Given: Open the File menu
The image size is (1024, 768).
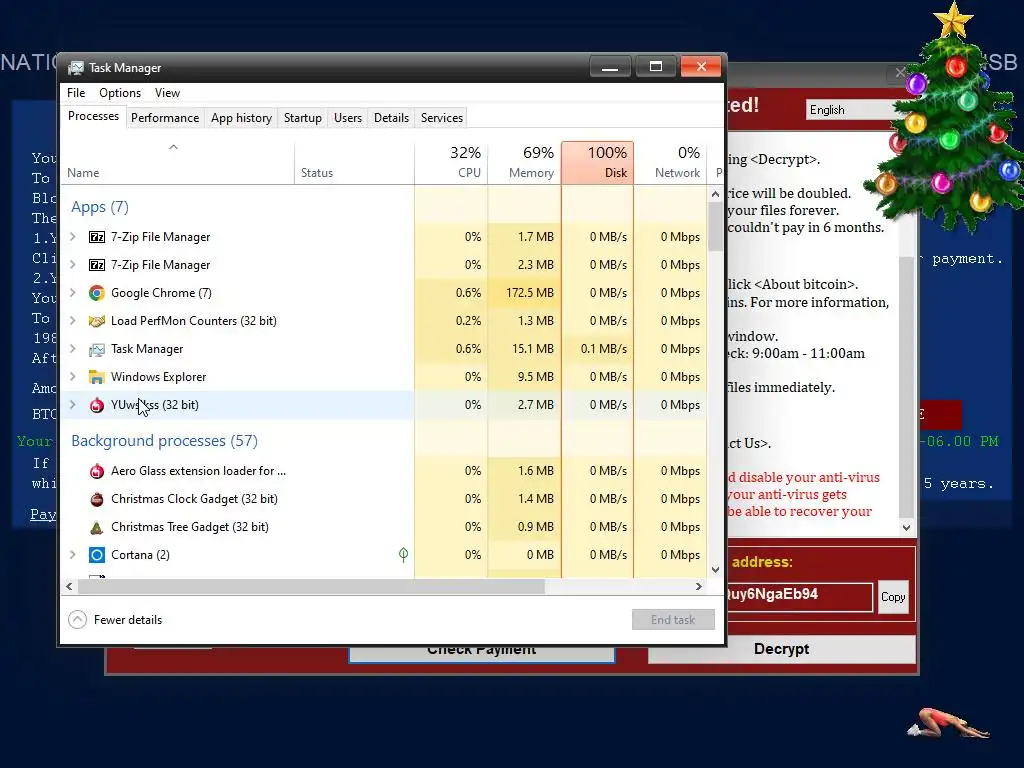Looking at the screenshot, I should click(x=76, y=93).
